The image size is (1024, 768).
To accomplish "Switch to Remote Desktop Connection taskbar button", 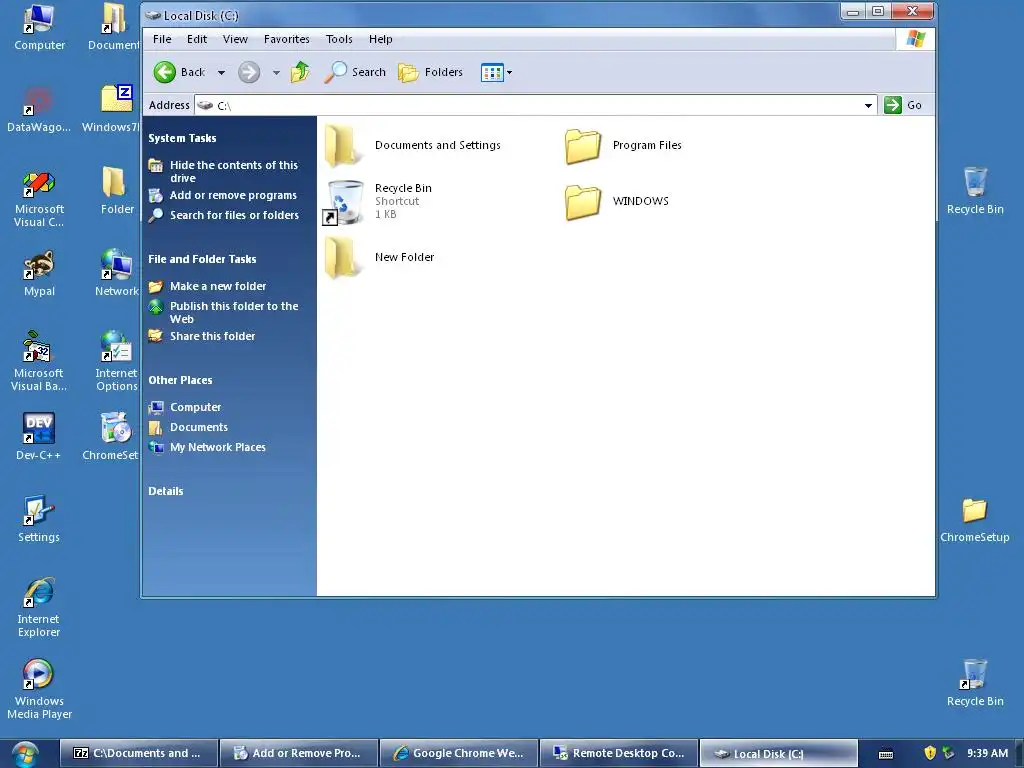I will pos(619,754).
